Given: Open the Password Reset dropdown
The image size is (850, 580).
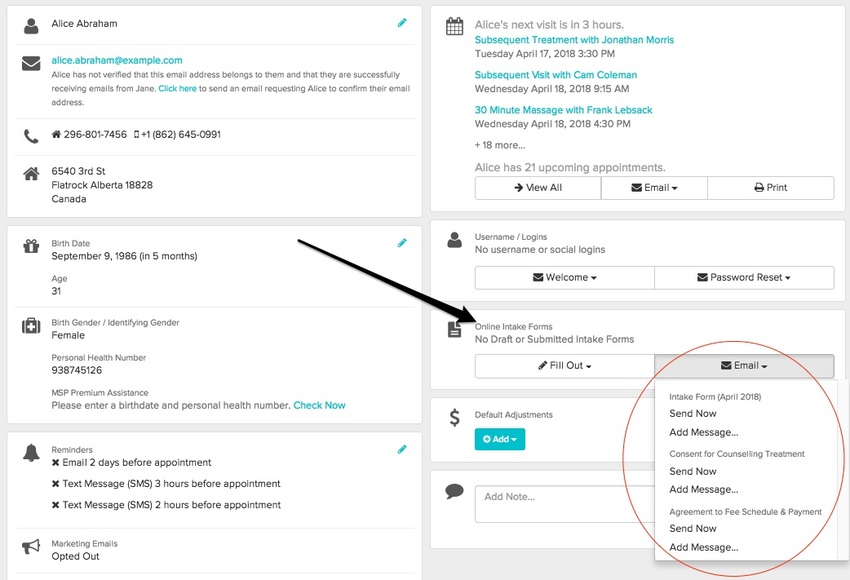Looking at the screenshot, I should click(x=743, y=277).
